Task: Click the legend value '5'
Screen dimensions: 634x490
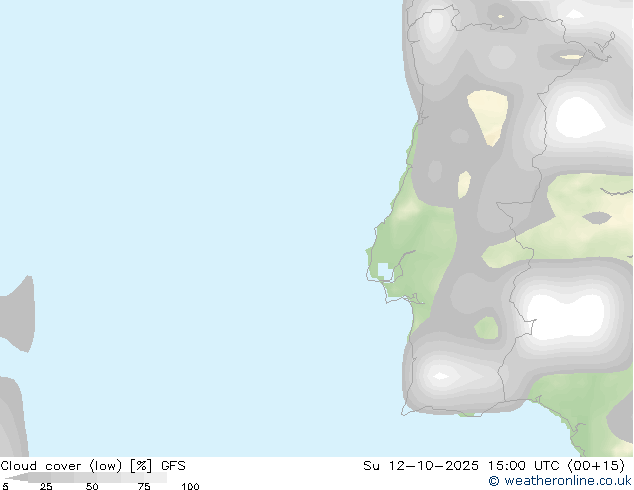Action: (5, 486)
